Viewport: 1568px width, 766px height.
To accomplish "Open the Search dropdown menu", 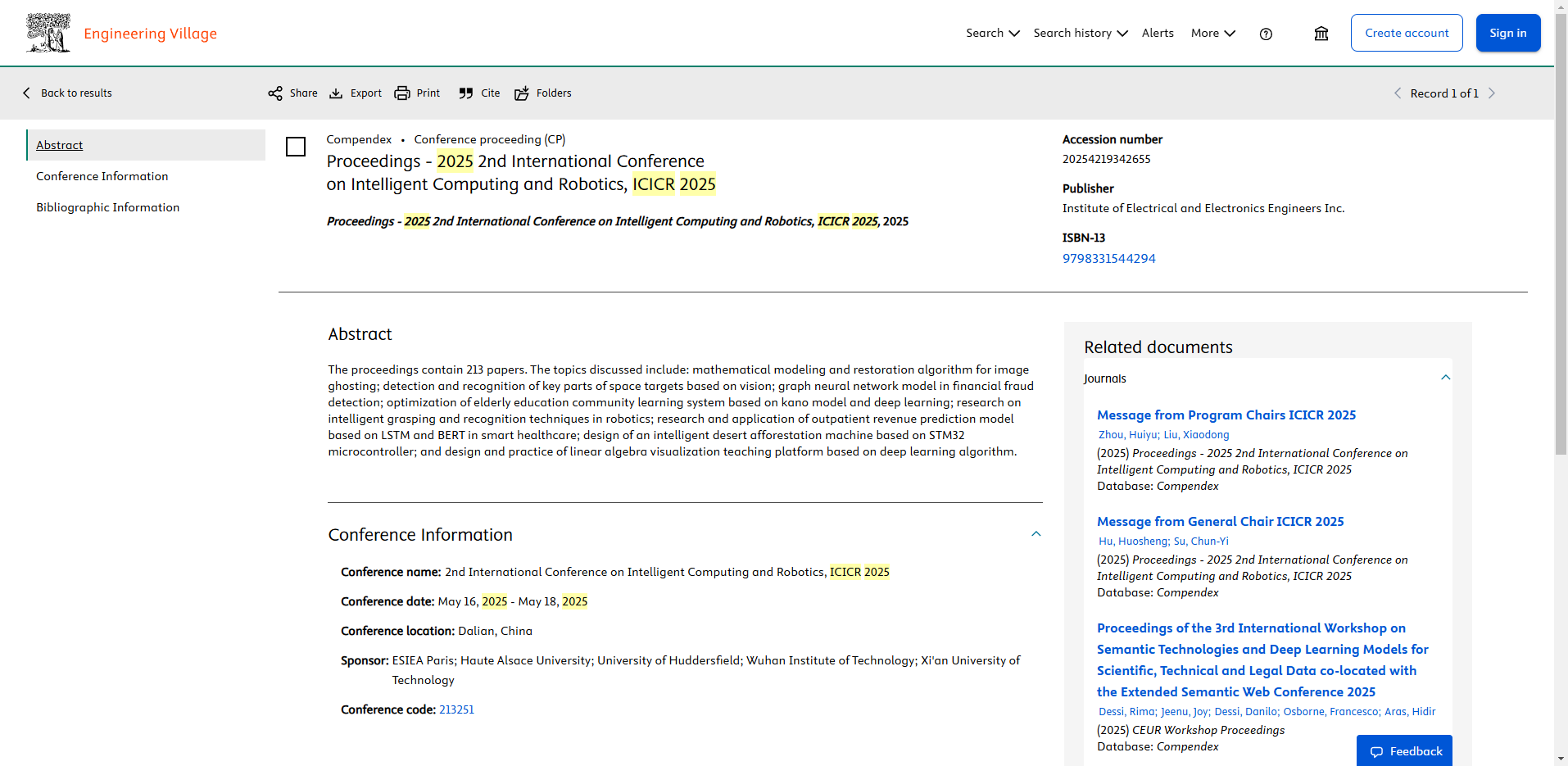I will tap(992, 34).
